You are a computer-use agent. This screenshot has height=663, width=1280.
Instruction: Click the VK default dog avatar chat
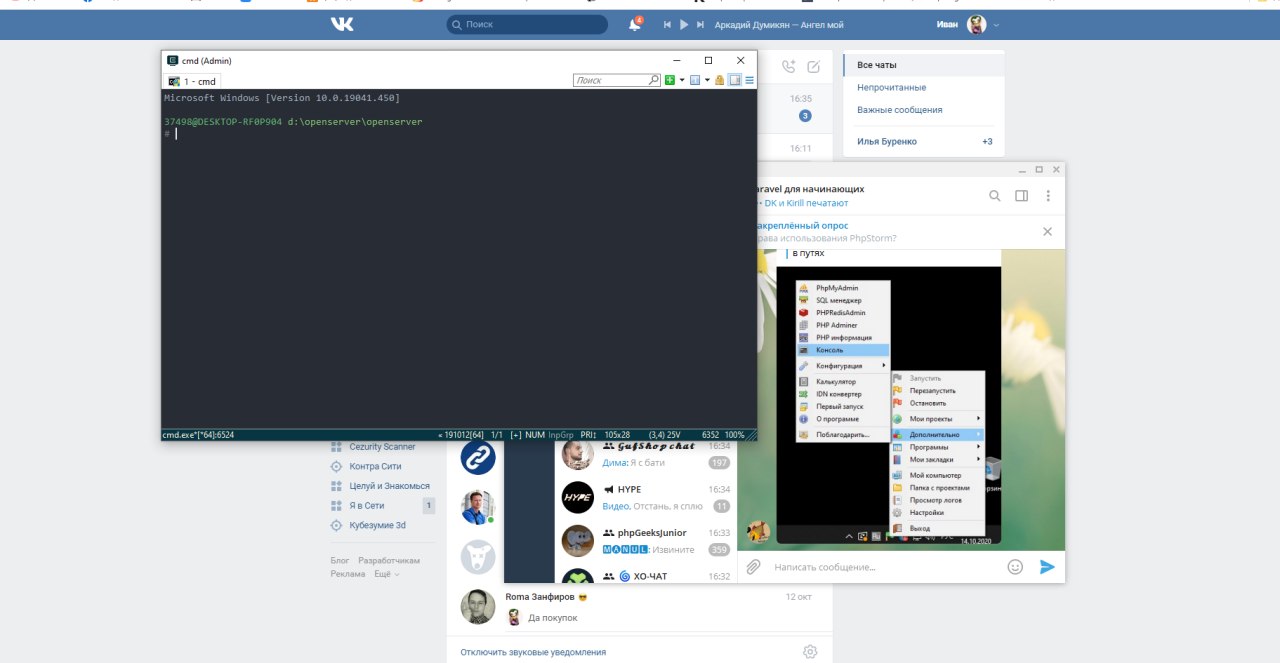[478, 557]
